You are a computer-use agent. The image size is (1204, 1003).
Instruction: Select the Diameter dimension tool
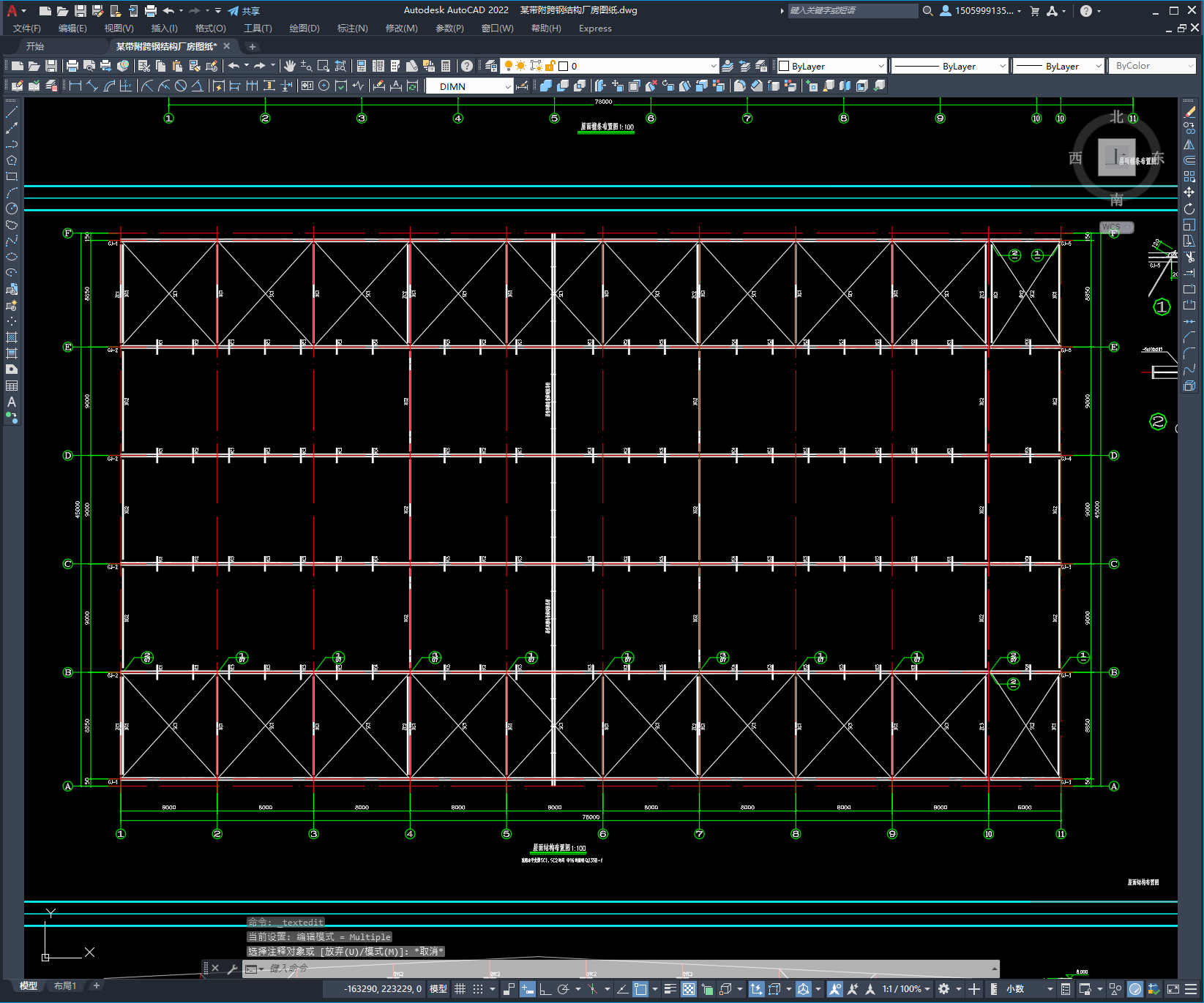click(x=181, y=86)
